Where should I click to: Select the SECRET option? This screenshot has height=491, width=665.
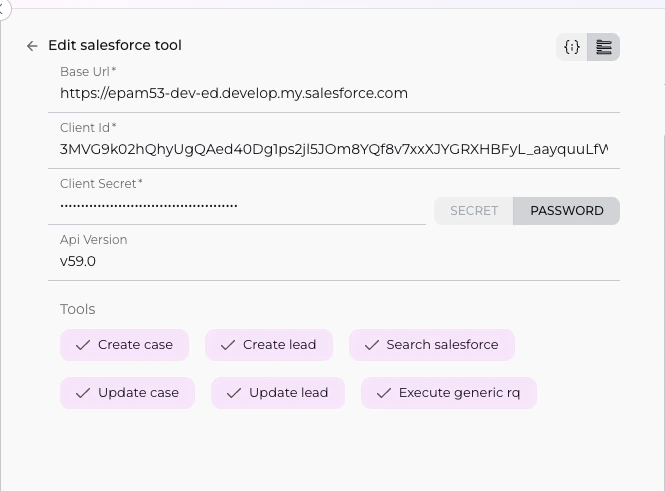tap(474, 211)
